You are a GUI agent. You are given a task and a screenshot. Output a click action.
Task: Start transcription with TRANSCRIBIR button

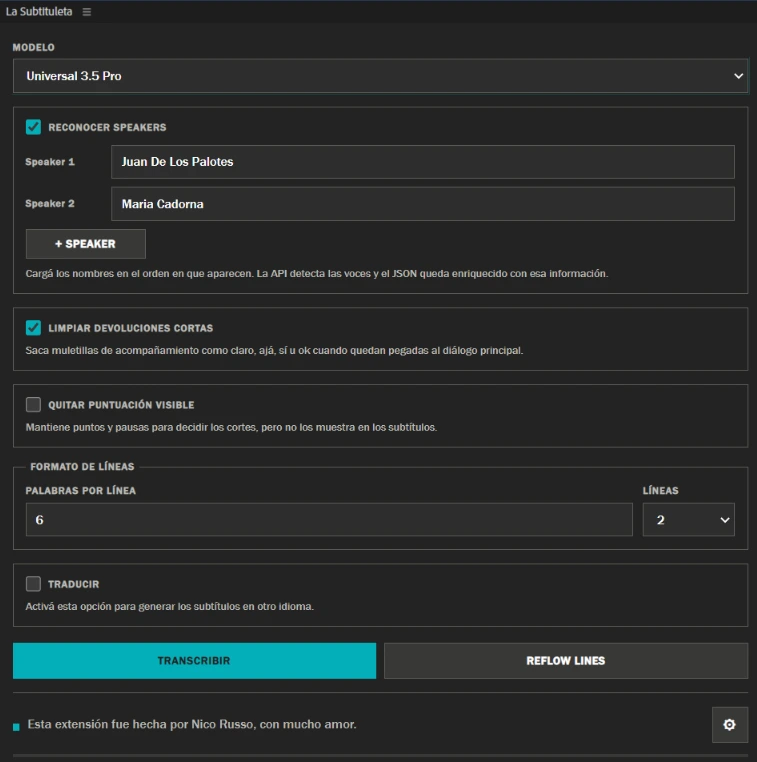pyautogui.click(x=194, y=661)
